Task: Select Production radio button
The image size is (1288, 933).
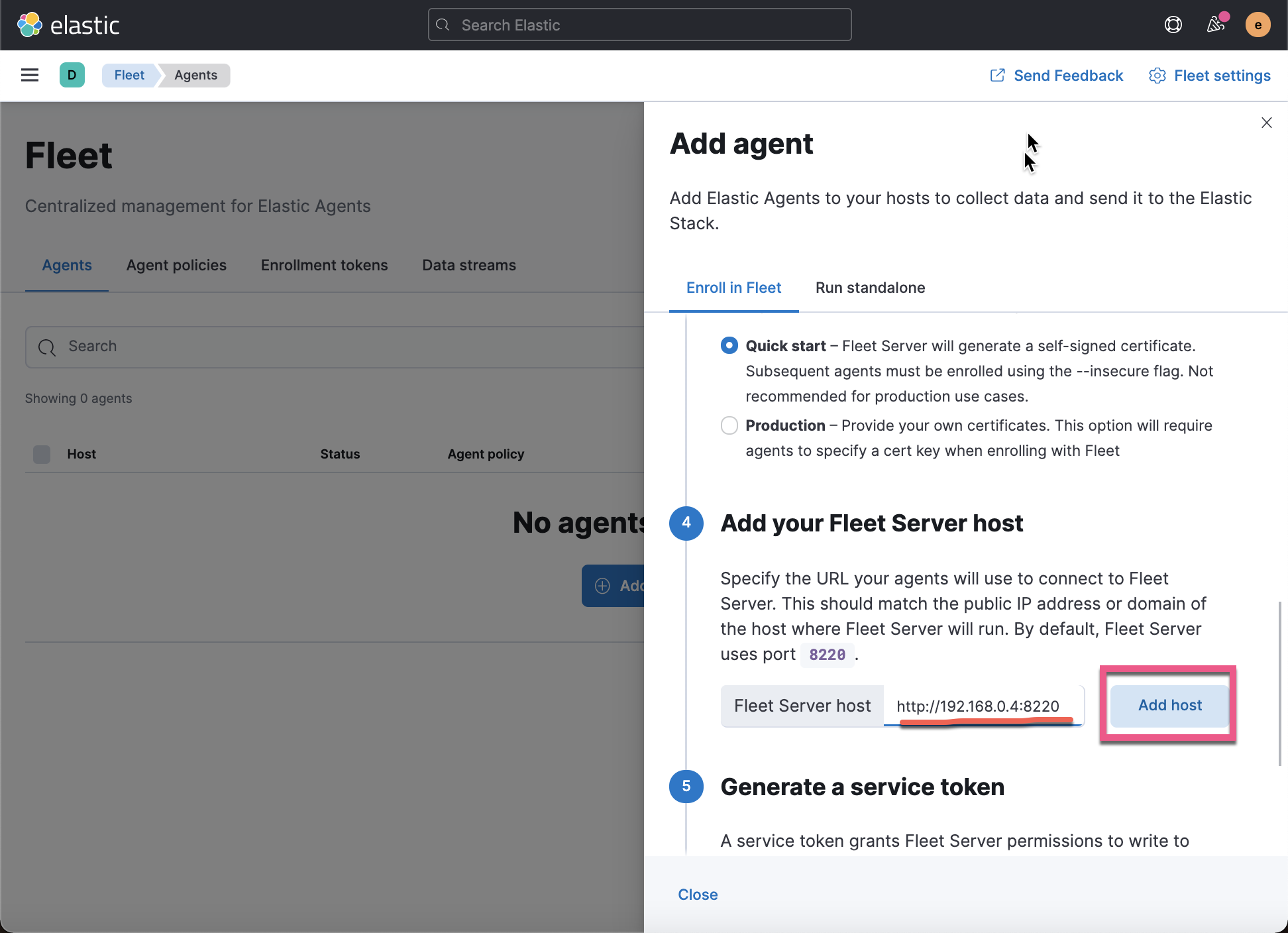Action: pos(729,425)
